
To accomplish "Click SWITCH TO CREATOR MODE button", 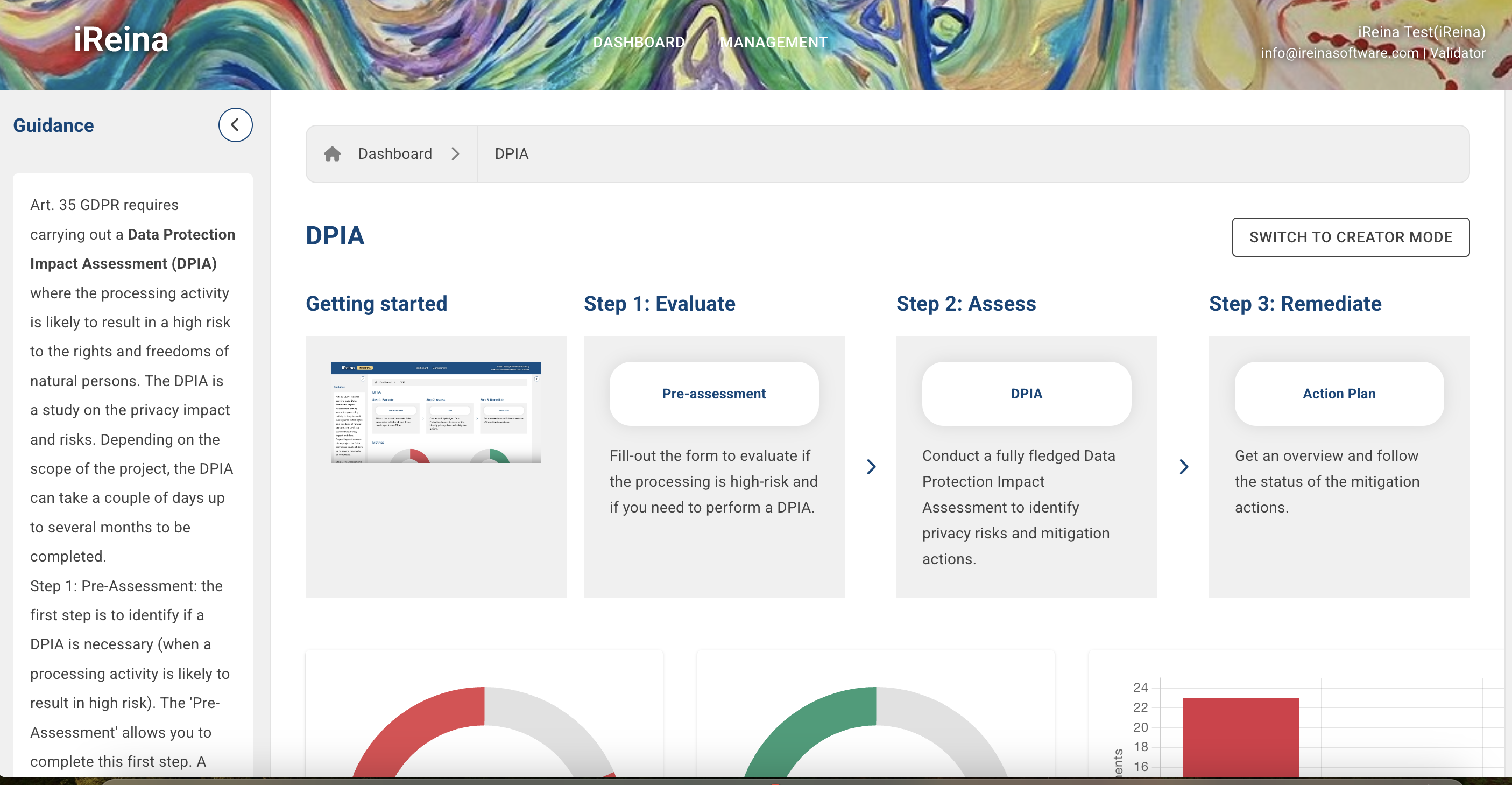I will pos(1351,237).
